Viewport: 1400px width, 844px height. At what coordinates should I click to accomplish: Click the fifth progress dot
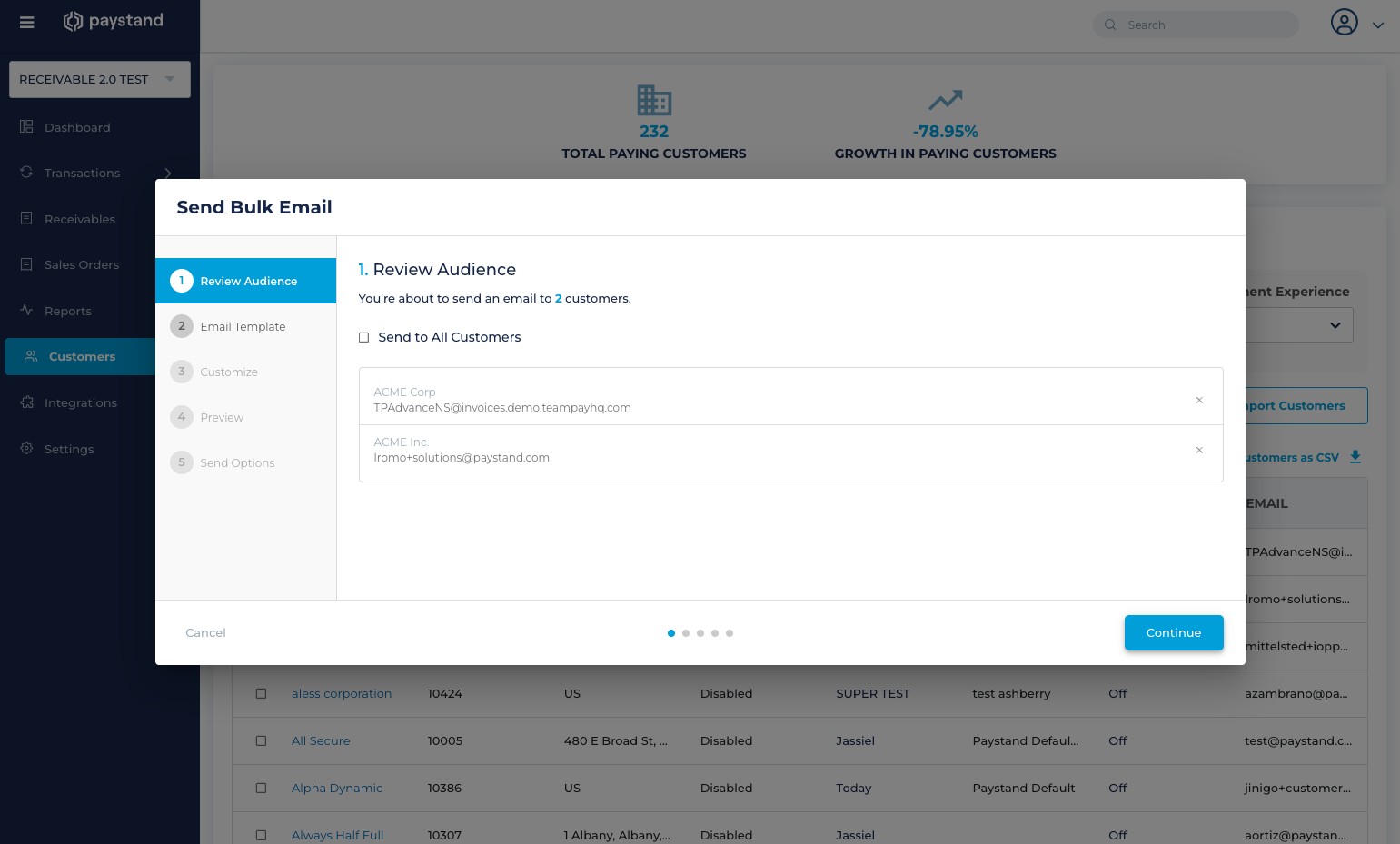[730, 633]
